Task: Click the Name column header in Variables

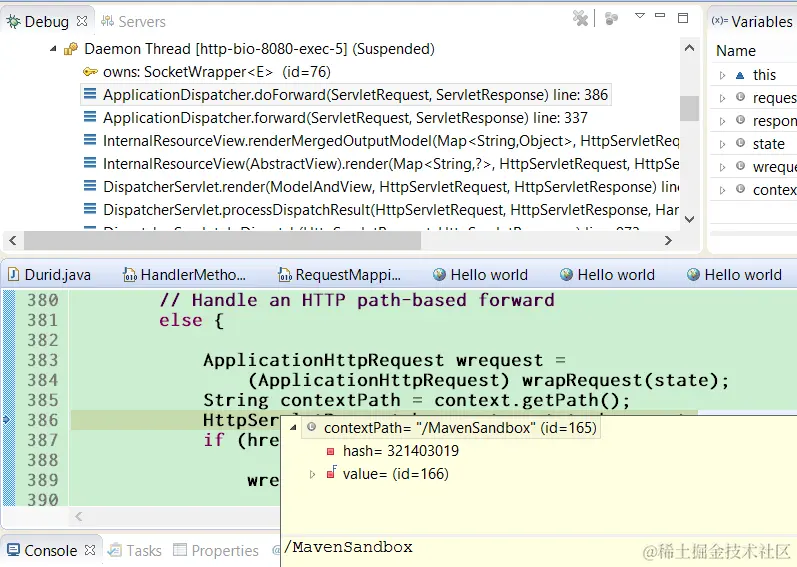Action: tap(736, 51)
